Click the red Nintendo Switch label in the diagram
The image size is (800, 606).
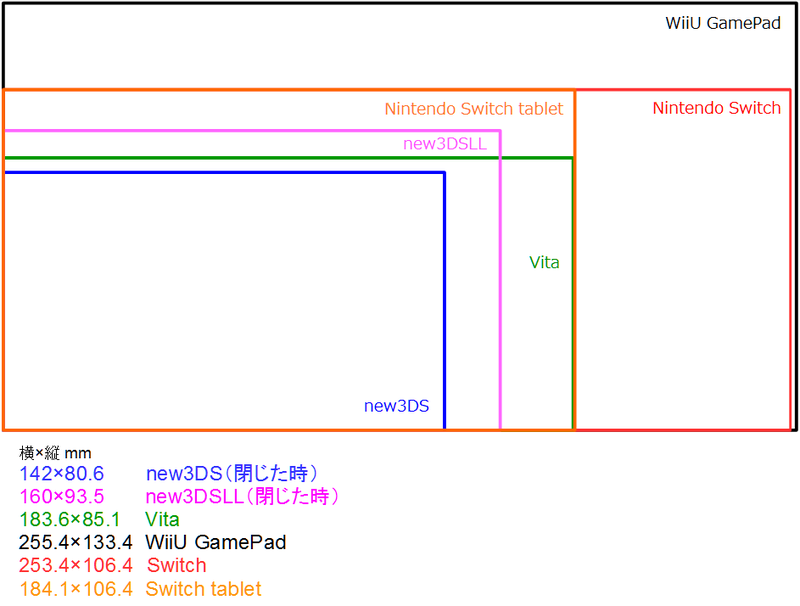point(716,108)
